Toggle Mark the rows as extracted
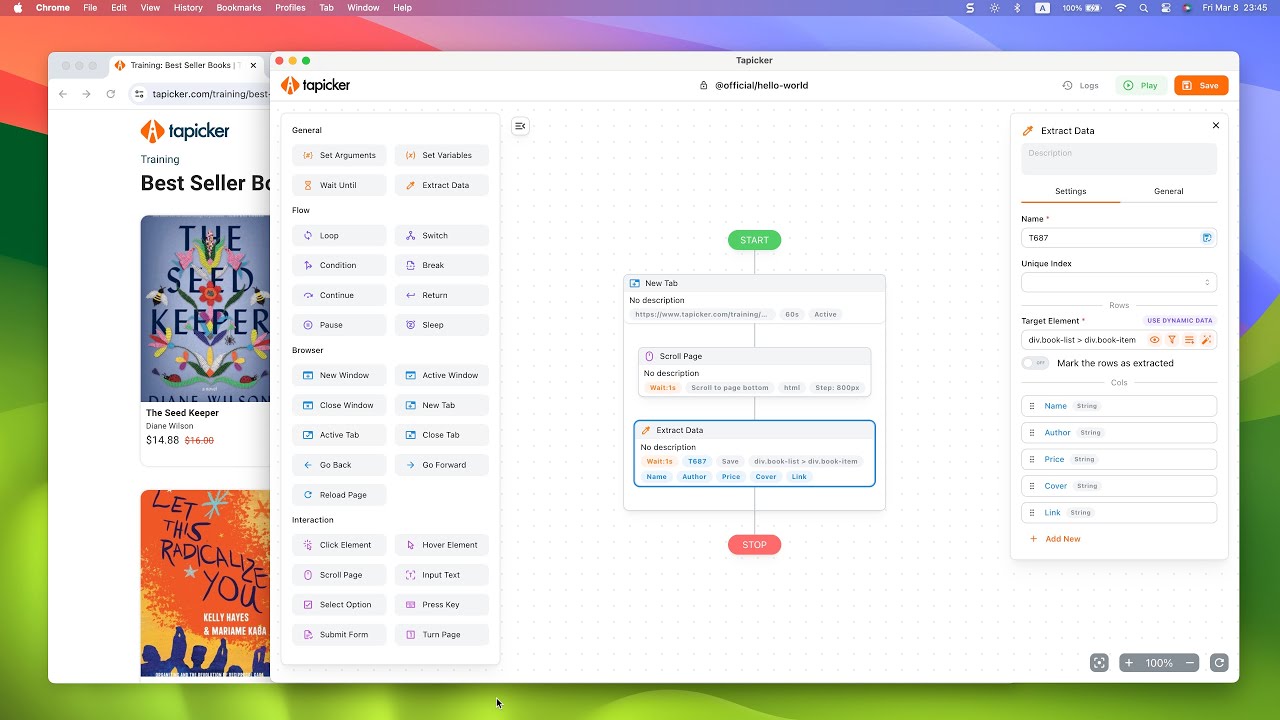 (x=1035, y=363)
